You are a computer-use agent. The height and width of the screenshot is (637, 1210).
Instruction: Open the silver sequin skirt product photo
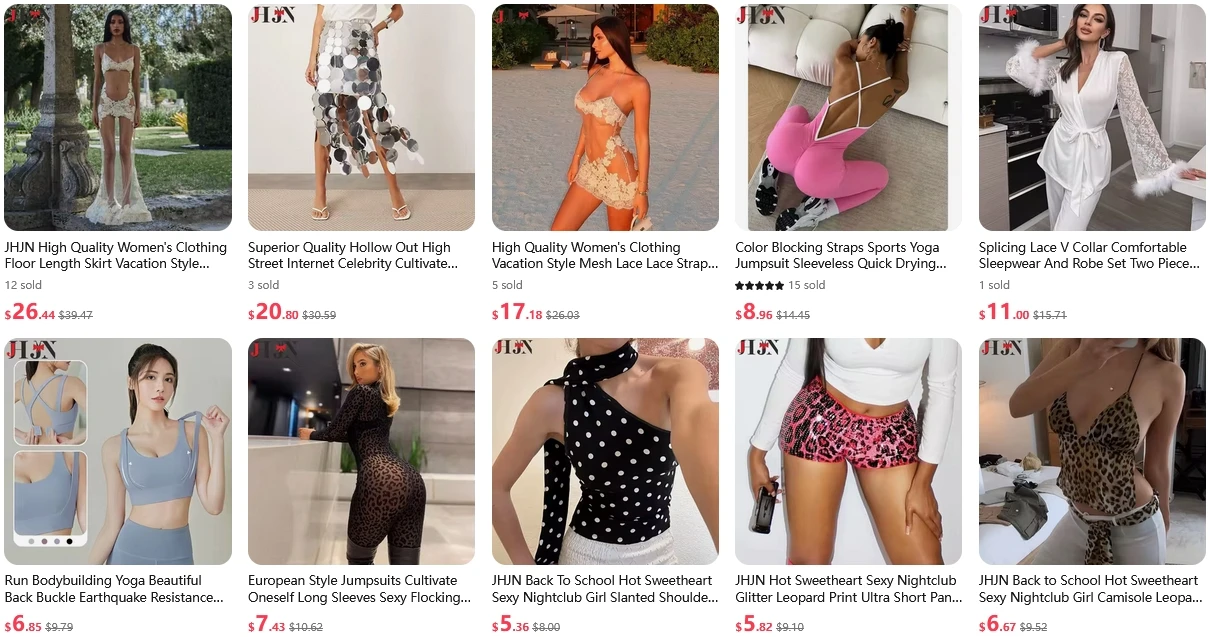coord(361,117)
